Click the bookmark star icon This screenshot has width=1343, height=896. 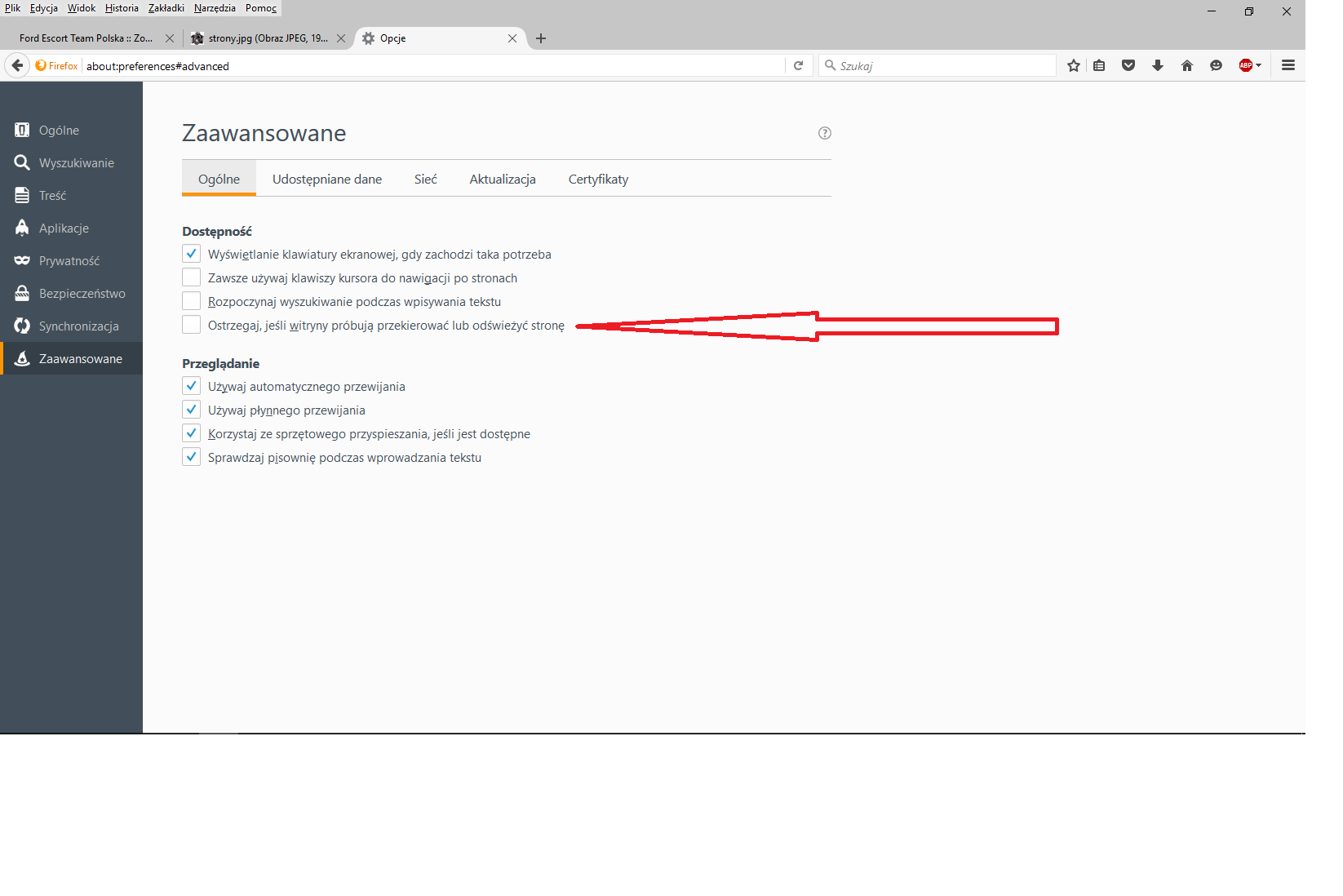tap(1074, 66)
